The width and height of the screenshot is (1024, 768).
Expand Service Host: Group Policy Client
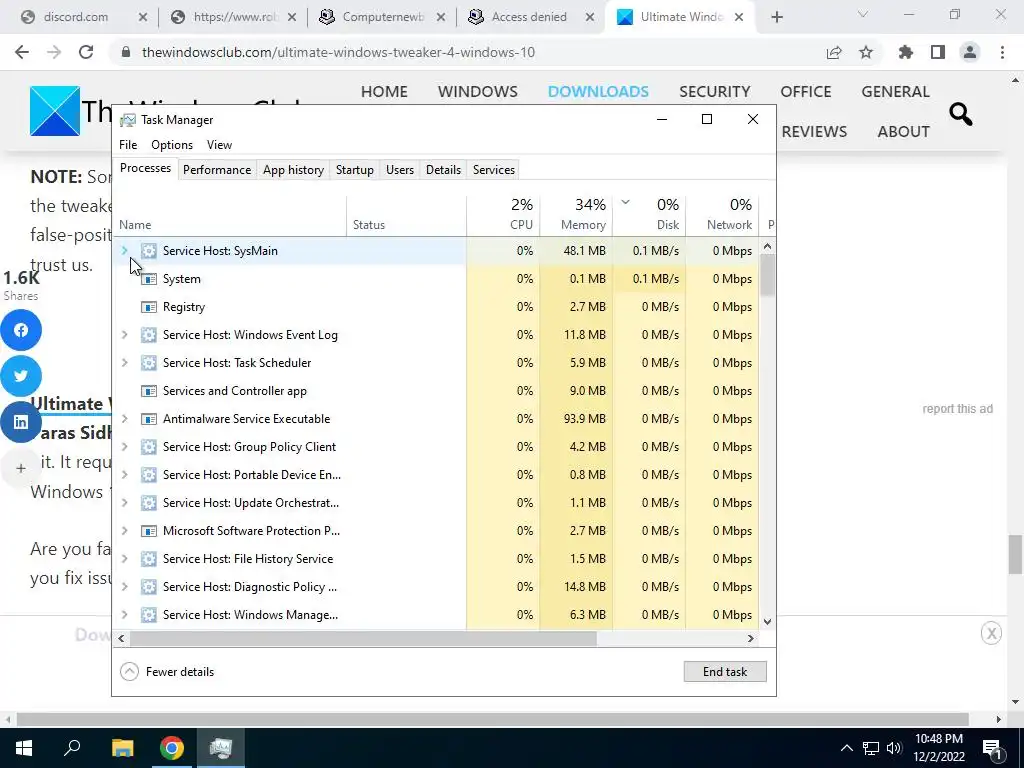tap(124, 447)
